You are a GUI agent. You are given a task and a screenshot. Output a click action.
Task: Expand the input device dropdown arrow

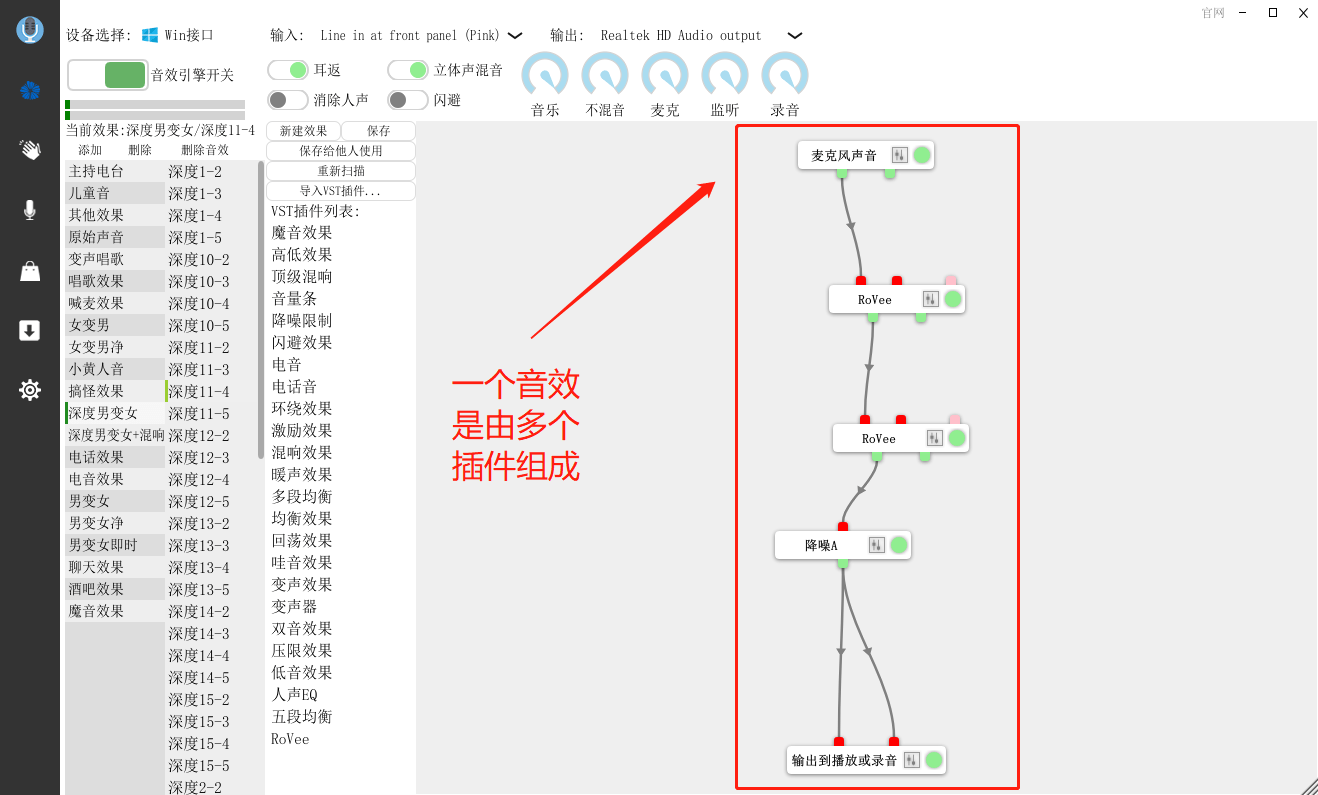[x=515, y=35]
